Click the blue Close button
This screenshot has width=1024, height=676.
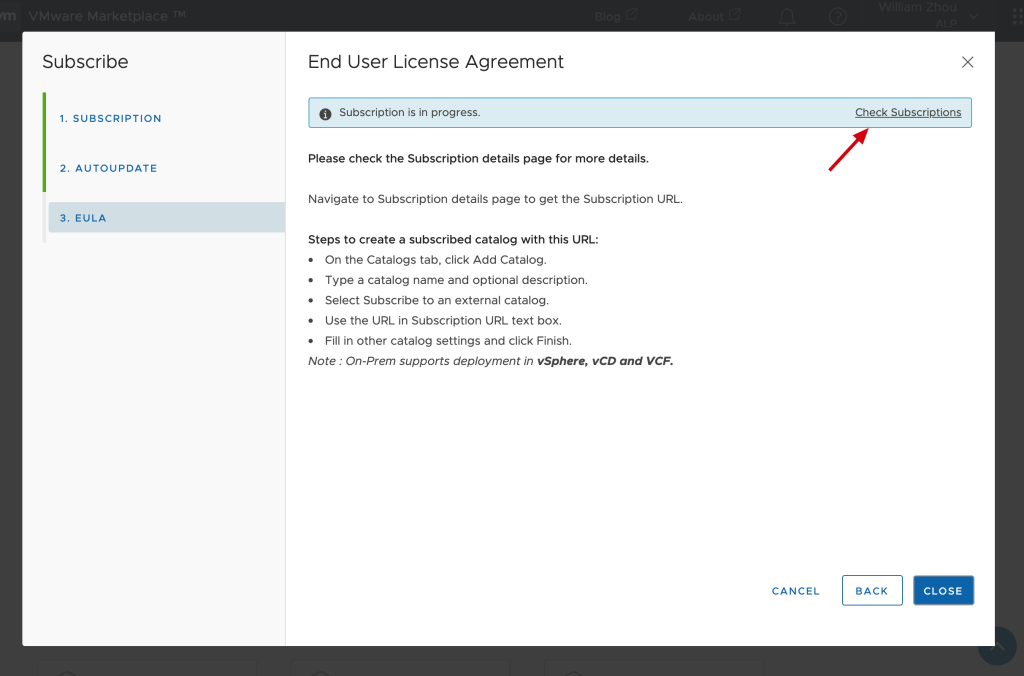(x=942, y=591)
